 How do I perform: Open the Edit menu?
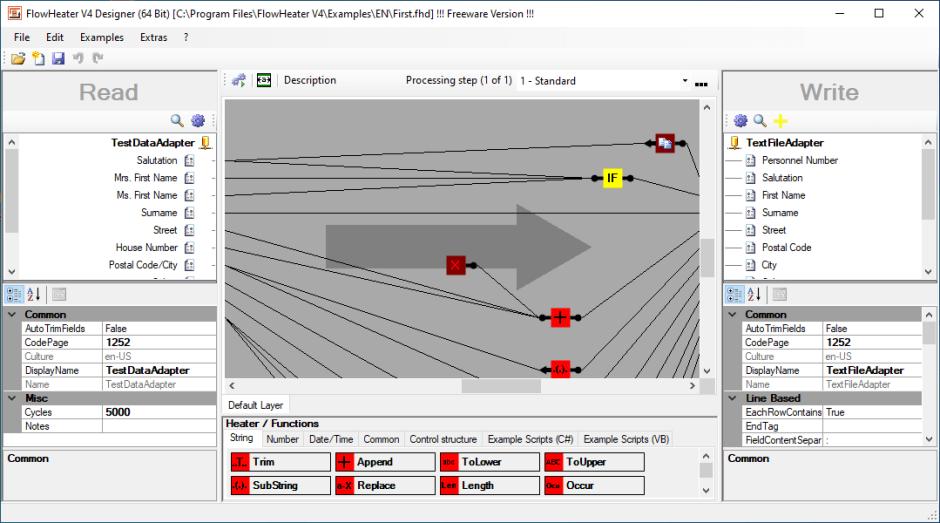point(55,37)
